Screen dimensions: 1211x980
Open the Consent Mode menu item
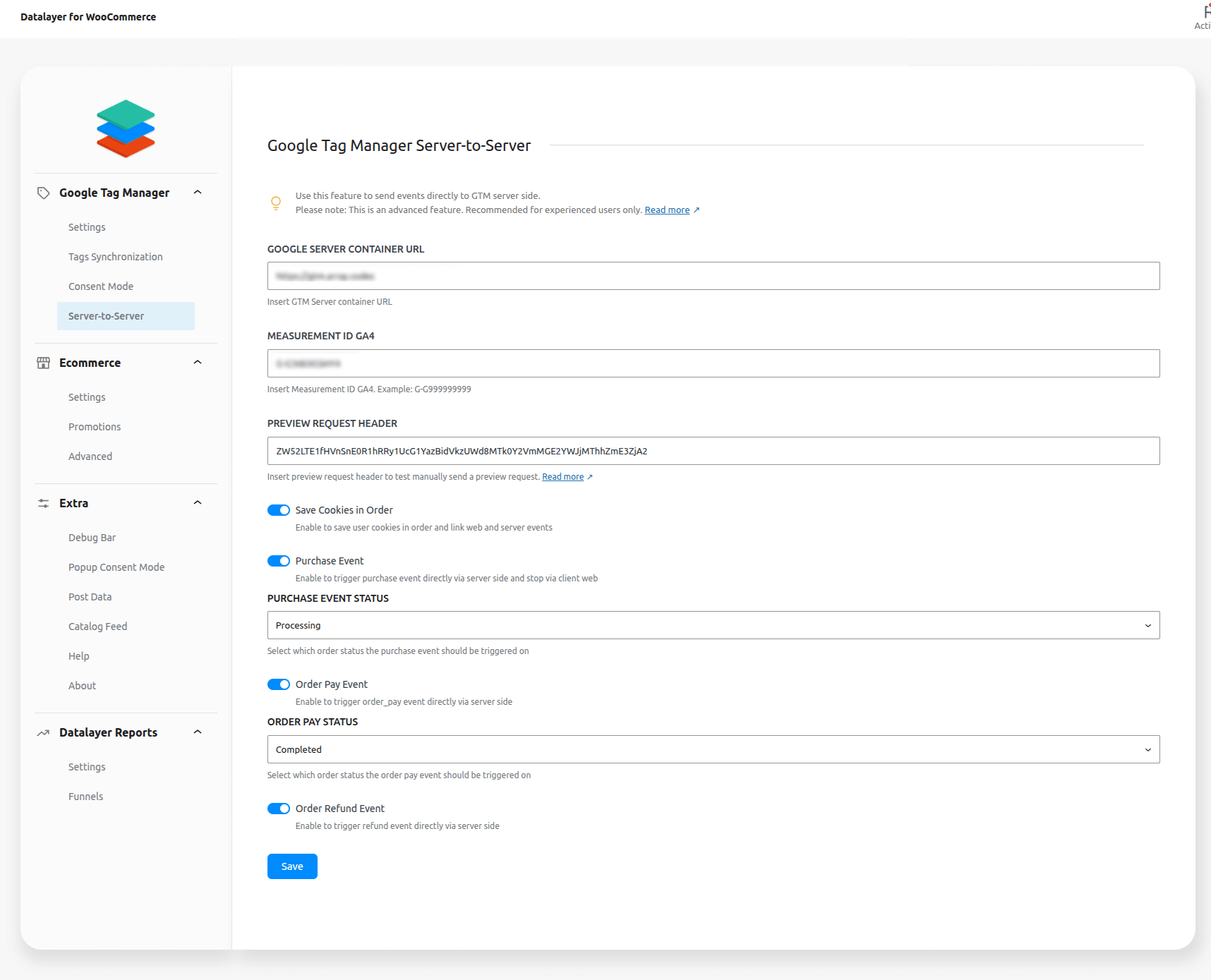point(101,286)
